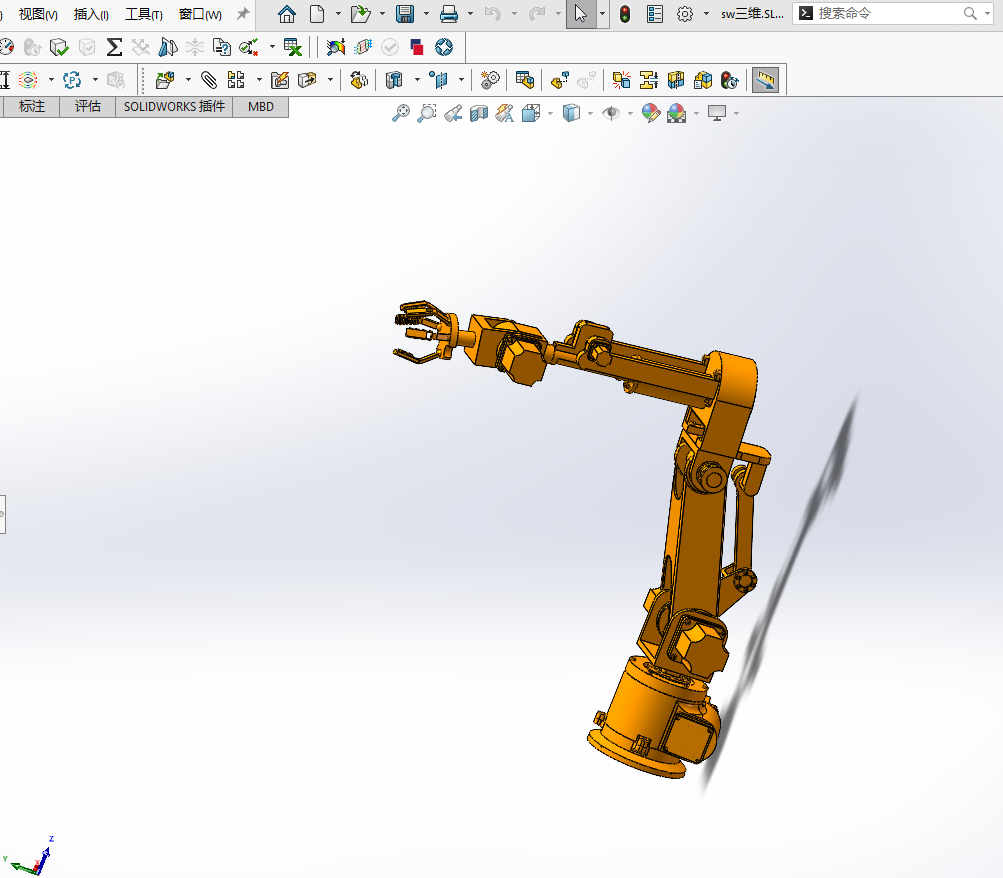
Task: Create a new document
Action: pyautogui.click(x=317, y=13)
